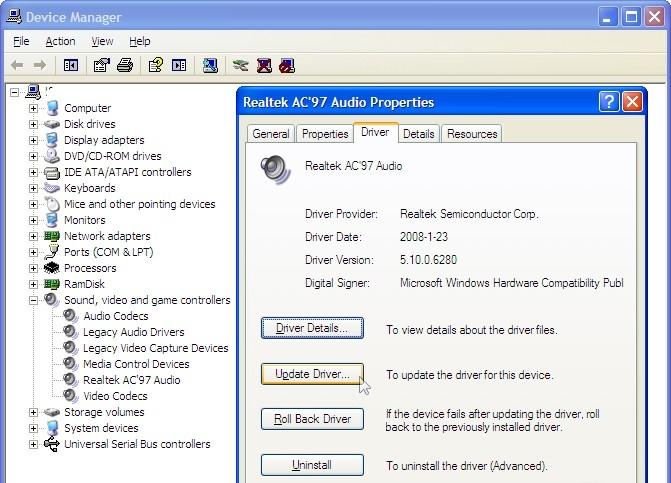Click the red X Uninstall toolbar icon
The image size is (671, 483).
(x=264, y=66)
